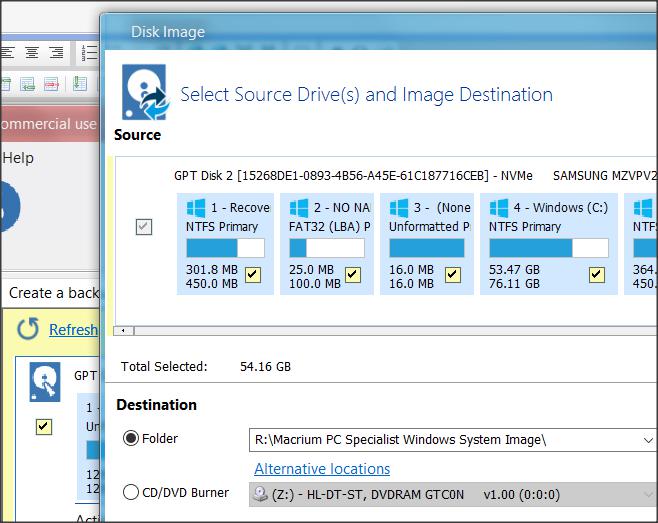Click the disk icon in Macrium main window
The image size is (658, 523).
tap(45, 382)
